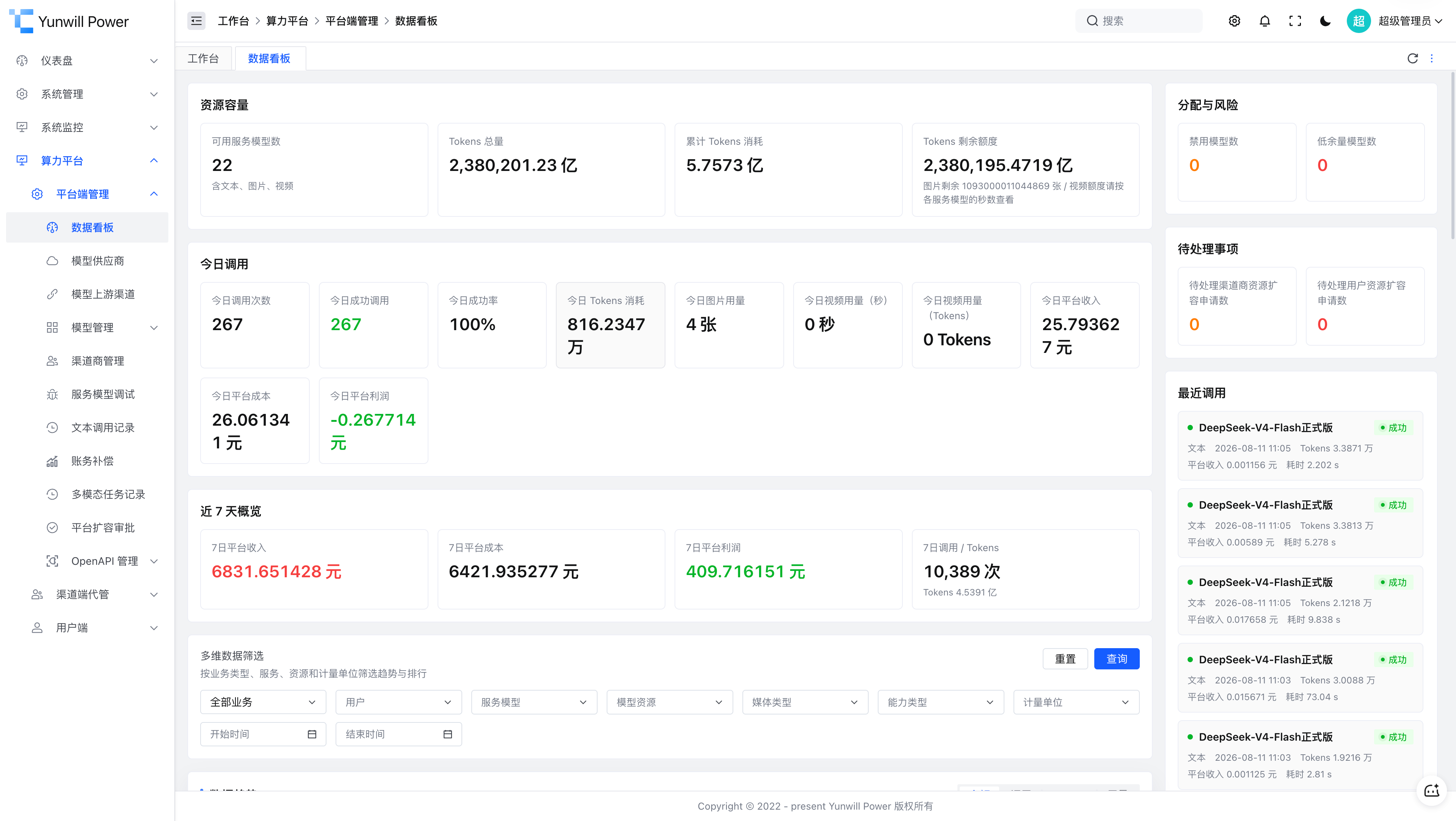Open notifications bell icon
The height and width of the screenshot is (821, 1456).
click(1265, 21)
